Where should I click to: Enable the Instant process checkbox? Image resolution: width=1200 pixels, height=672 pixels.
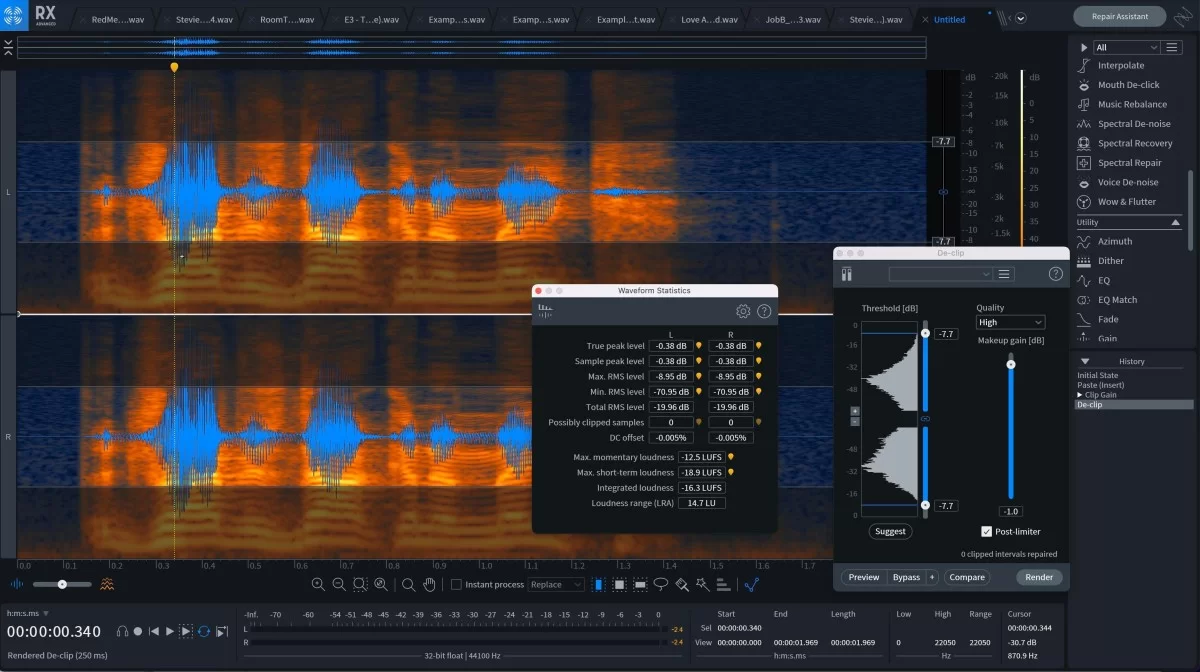tap(457, 585)
